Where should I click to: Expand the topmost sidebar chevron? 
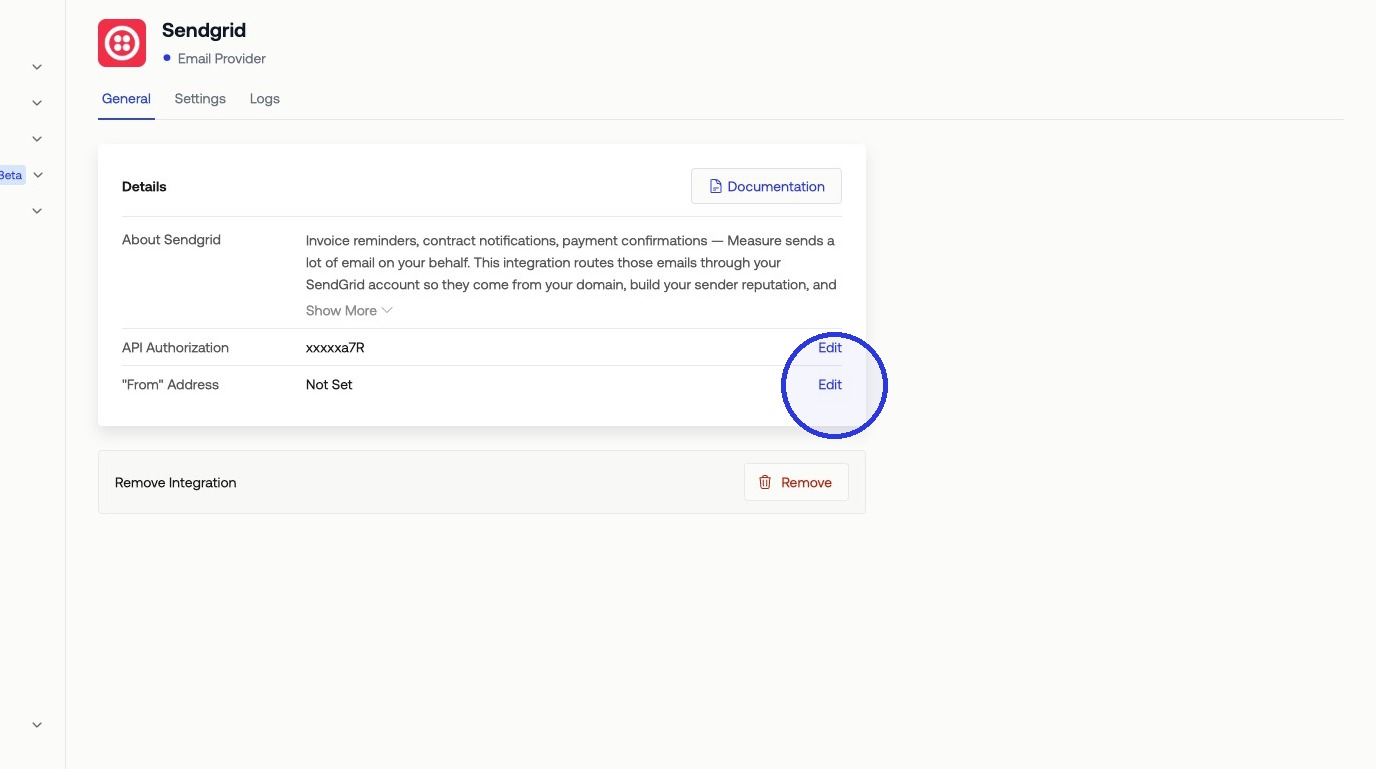click(37, 67)
